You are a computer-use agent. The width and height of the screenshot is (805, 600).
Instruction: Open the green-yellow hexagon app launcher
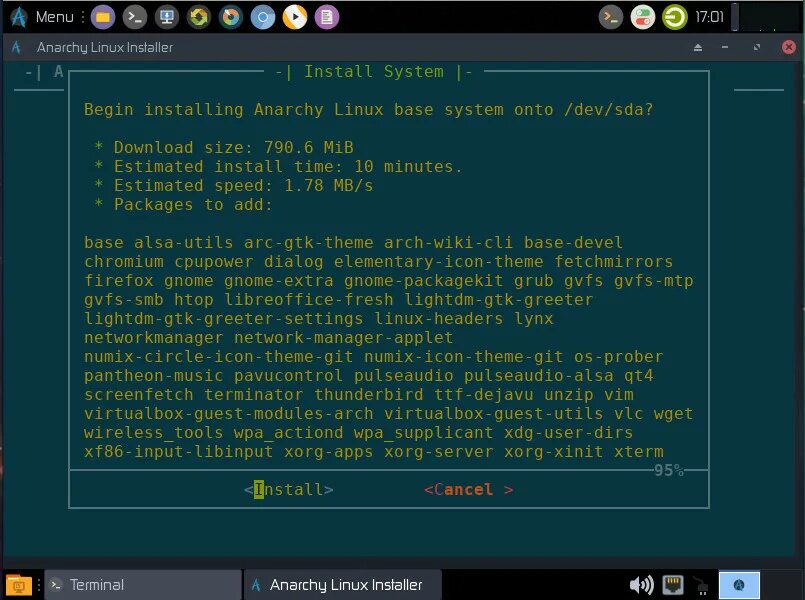click(x=199, y=17)
